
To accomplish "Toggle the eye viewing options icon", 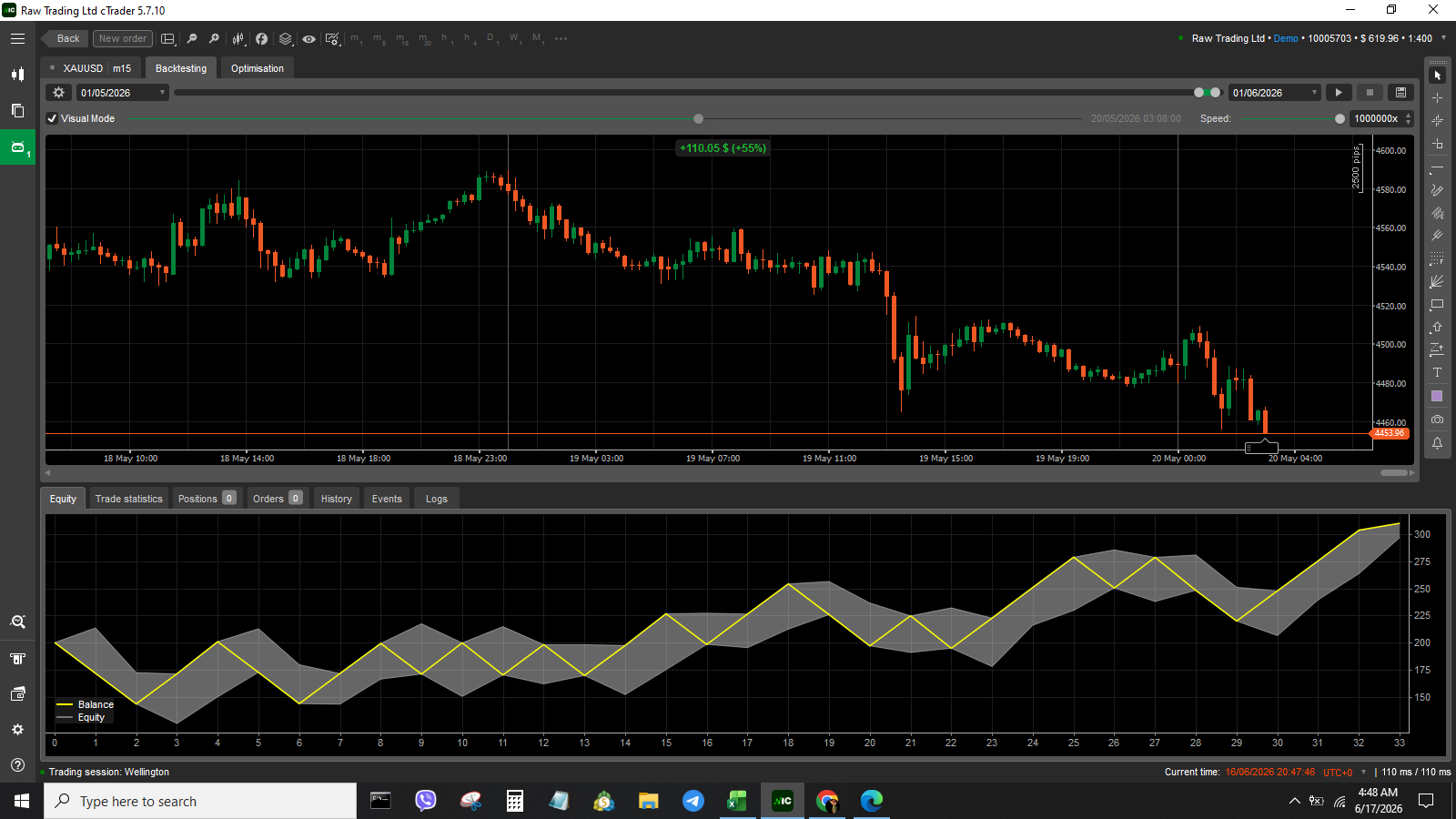I will (x=309, y=39).
